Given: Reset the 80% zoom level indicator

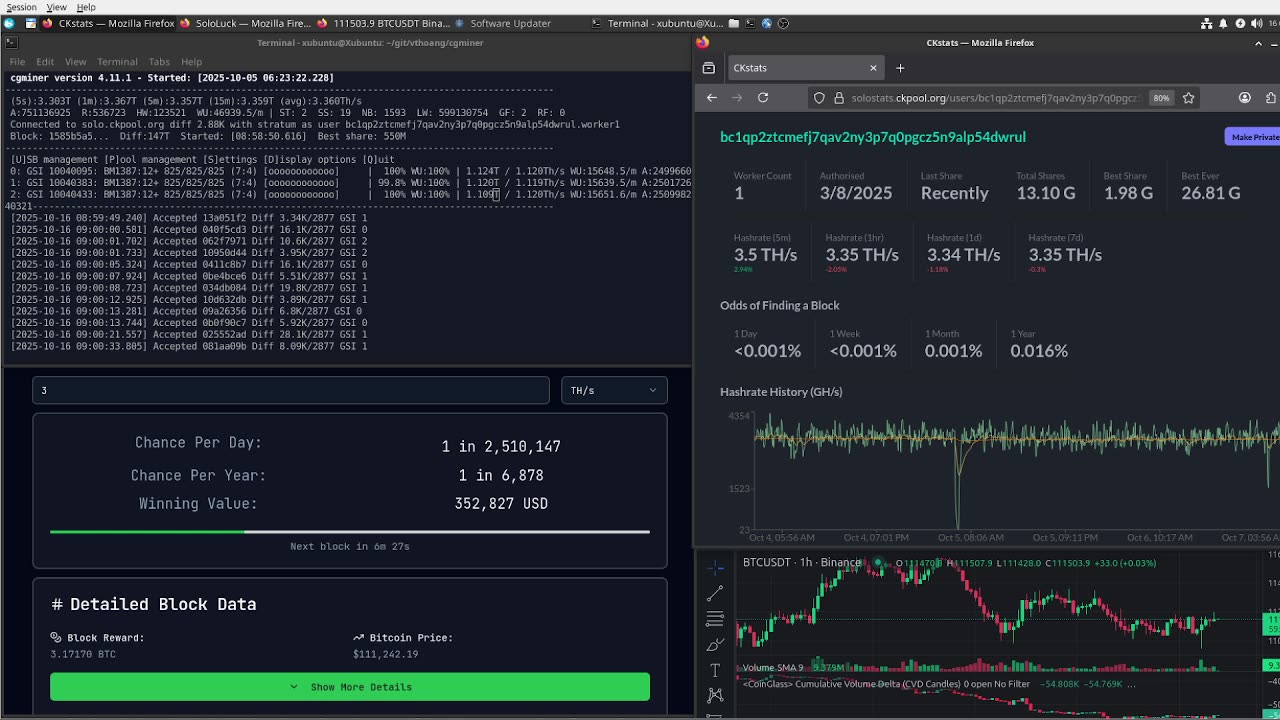Looking at the screenshot, I should tap(1161, 98).
